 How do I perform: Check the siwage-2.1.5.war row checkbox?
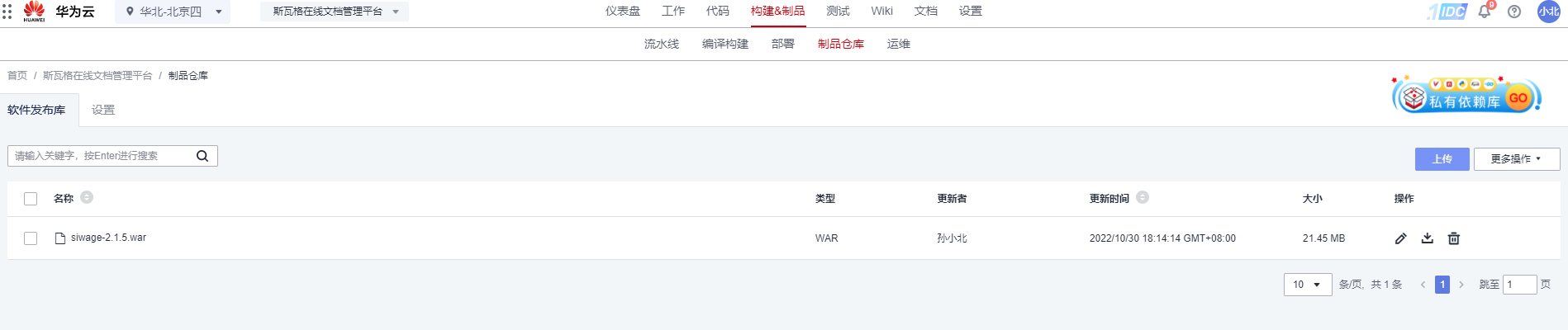coord(31,238)
